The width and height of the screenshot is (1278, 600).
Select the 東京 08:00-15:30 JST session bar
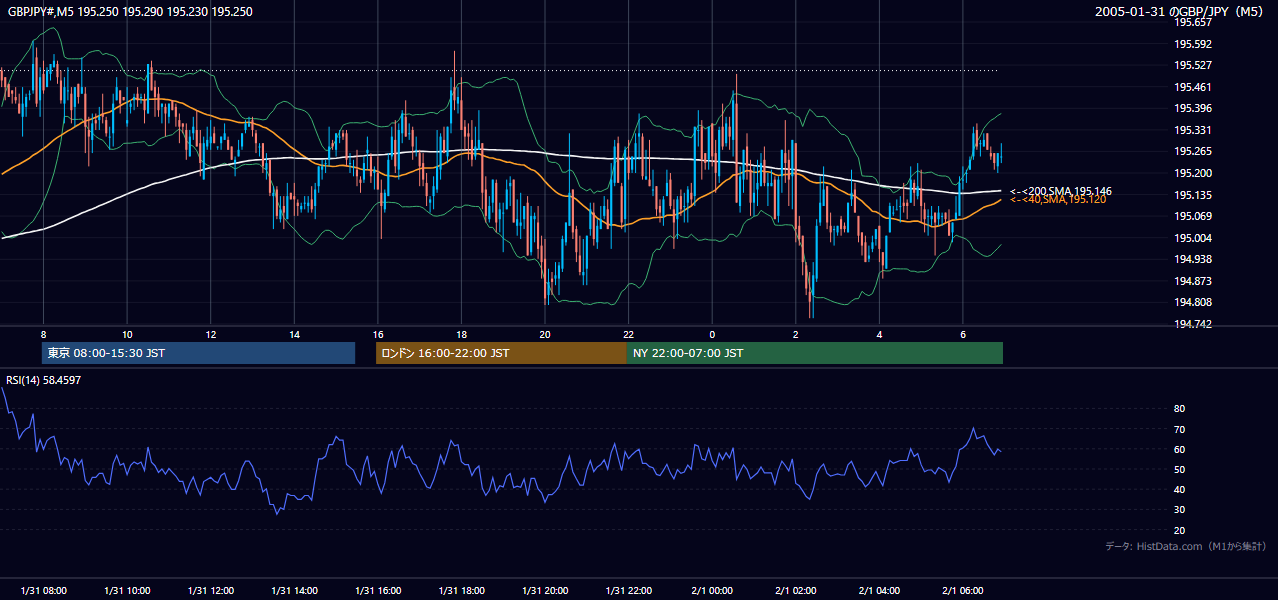(x=198, y=353)
